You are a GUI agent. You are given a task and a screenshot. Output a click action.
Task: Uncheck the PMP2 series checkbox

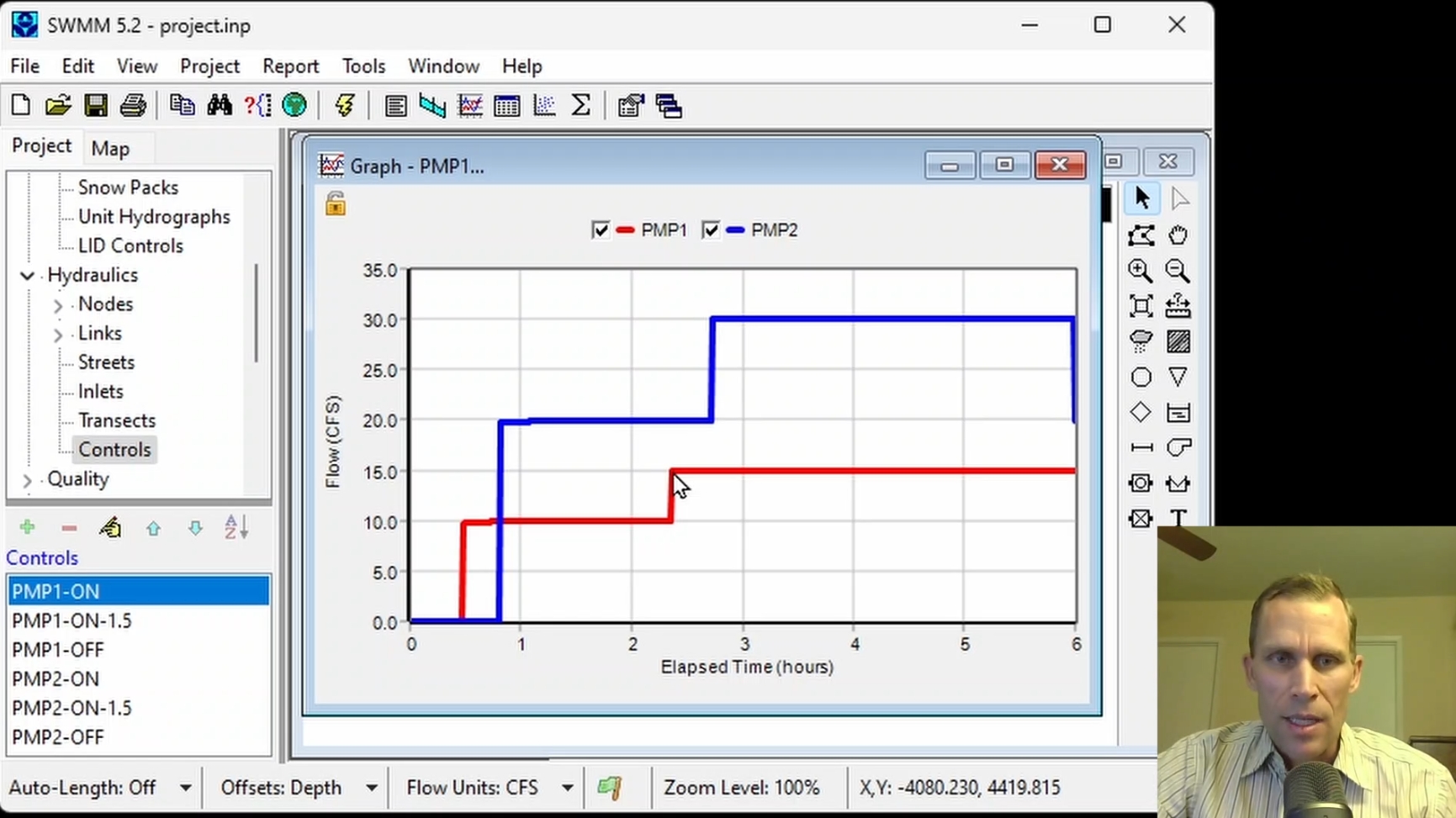pos(711,230)
